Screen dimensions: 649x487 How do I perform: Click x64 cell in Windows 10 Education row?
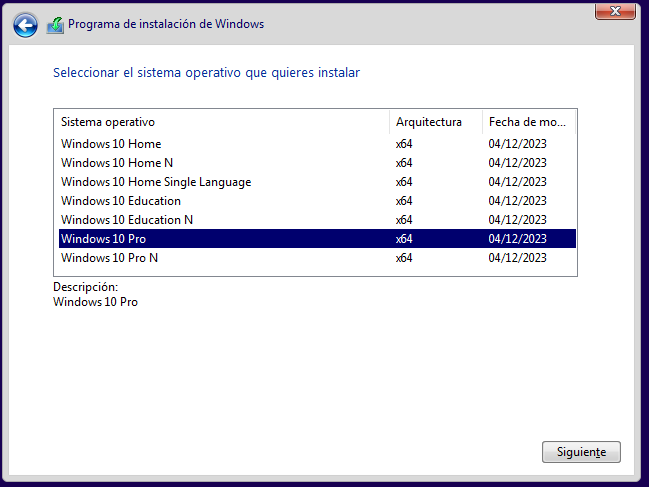pyautogui.click(x=404, y=201)
